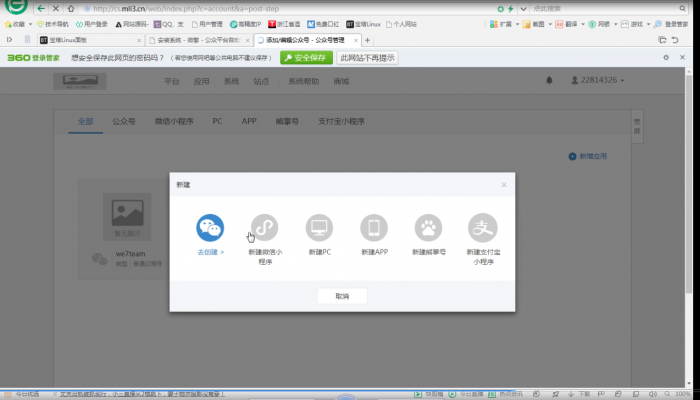Open a new browser tab with plus
Screen dimensions: 700x400
(x=368, y=40)
